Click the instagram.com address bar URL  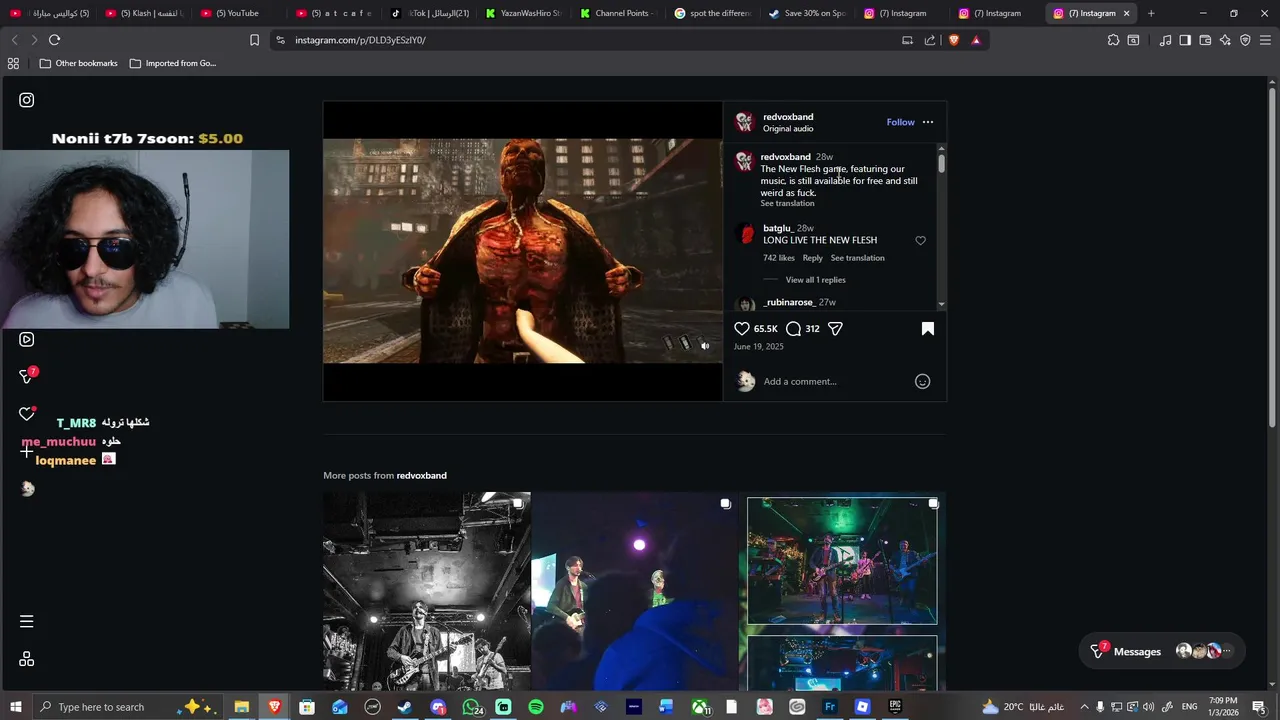click(360, 40)
